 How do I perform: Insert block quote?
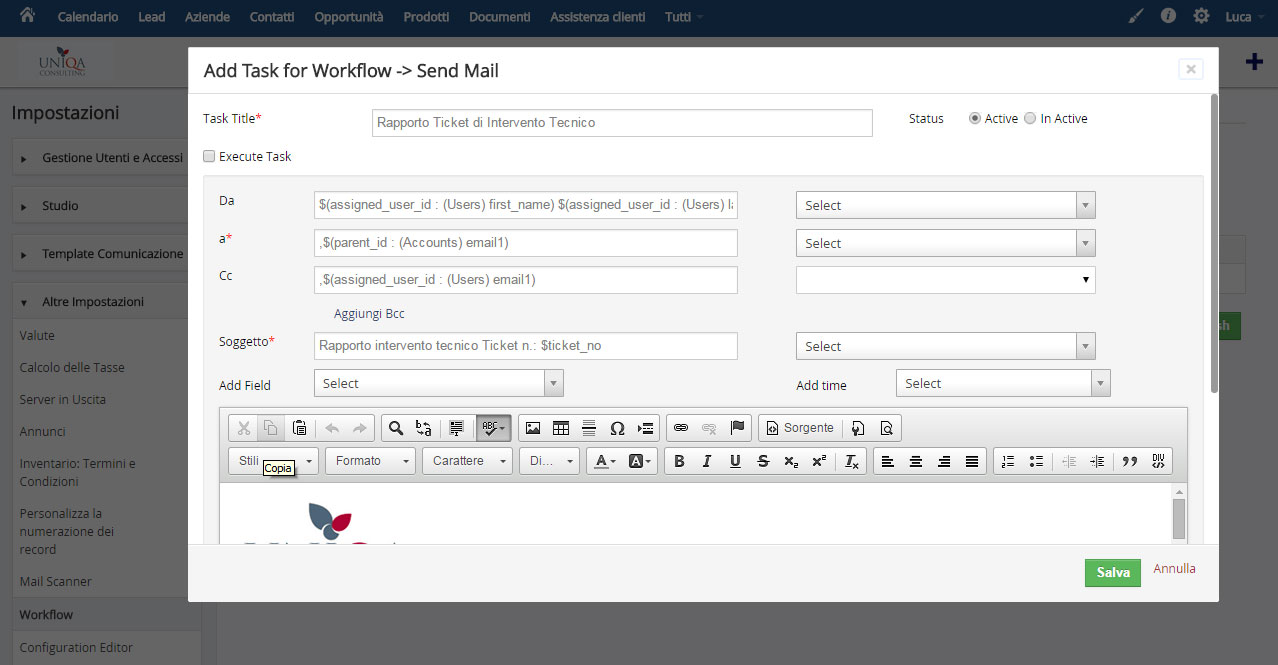click(1130, 461)
